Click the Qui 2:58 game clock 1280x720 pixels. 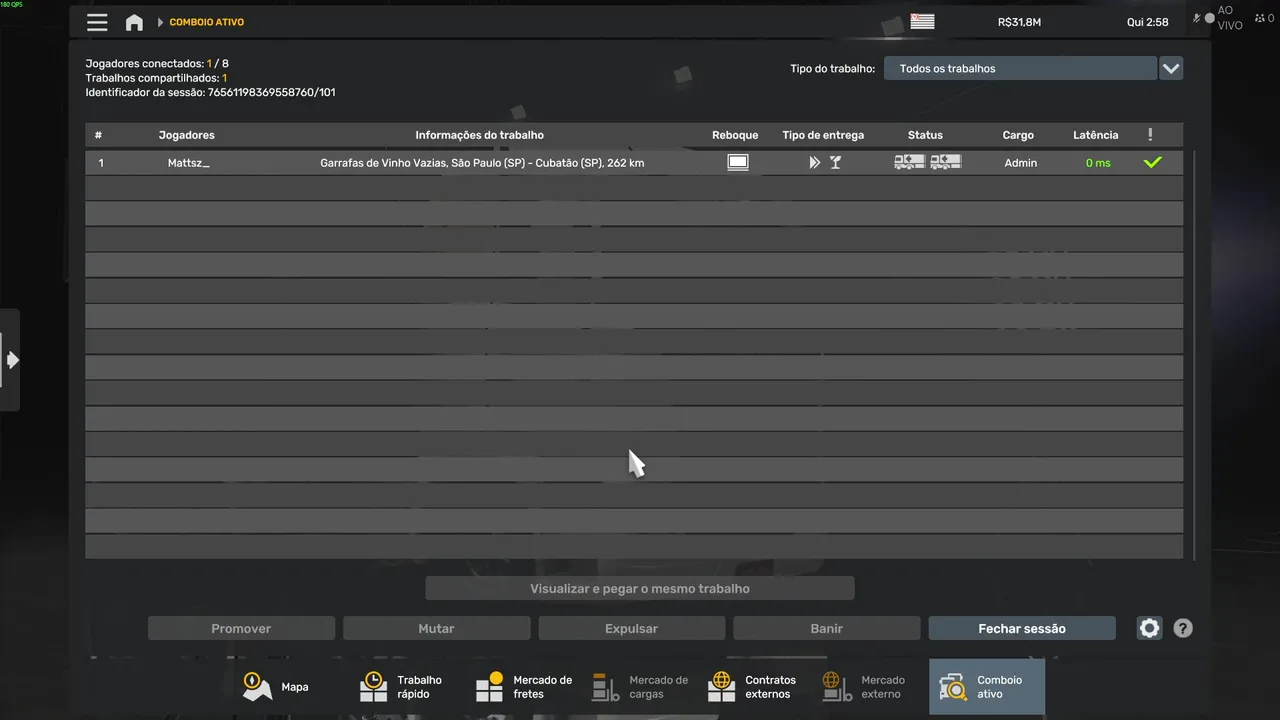[x=1147, y=22]
